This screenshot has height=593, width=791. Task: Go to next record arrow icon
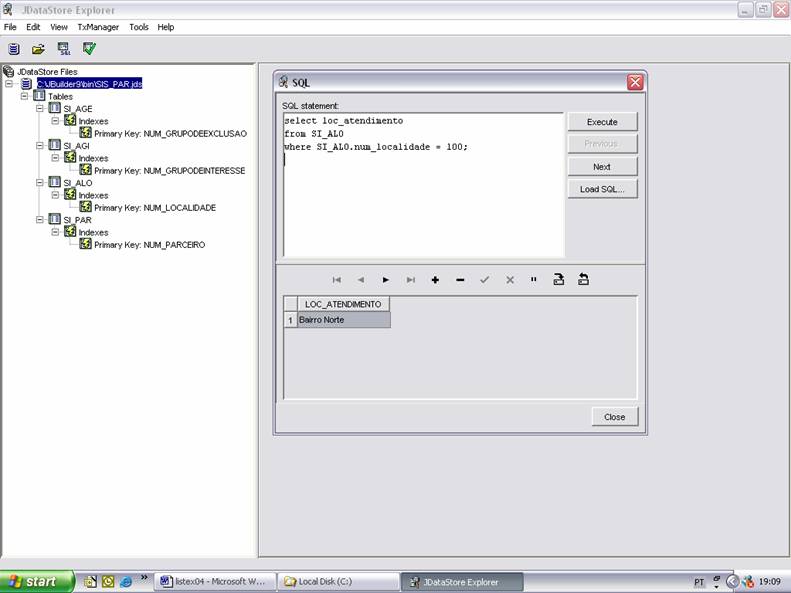pos(385,280)
